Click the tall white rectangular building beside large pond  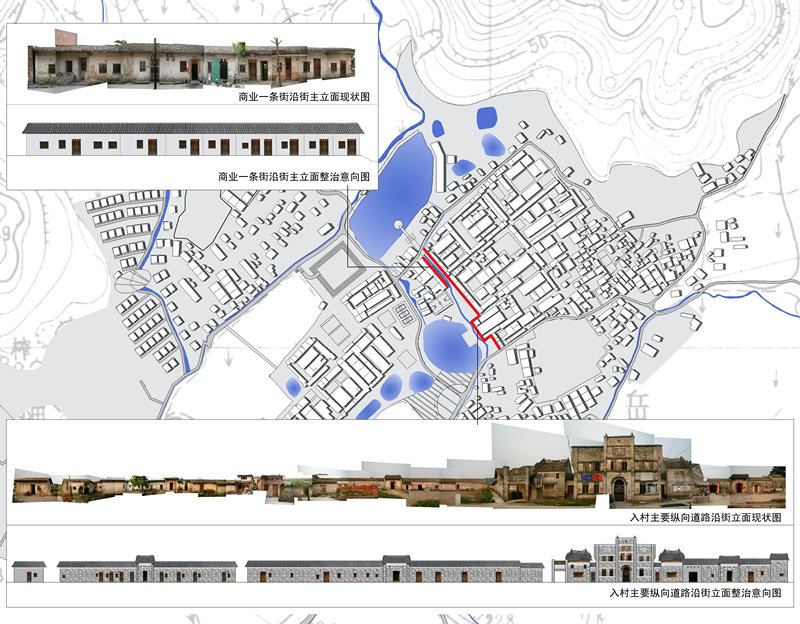(x=437, y=168)
